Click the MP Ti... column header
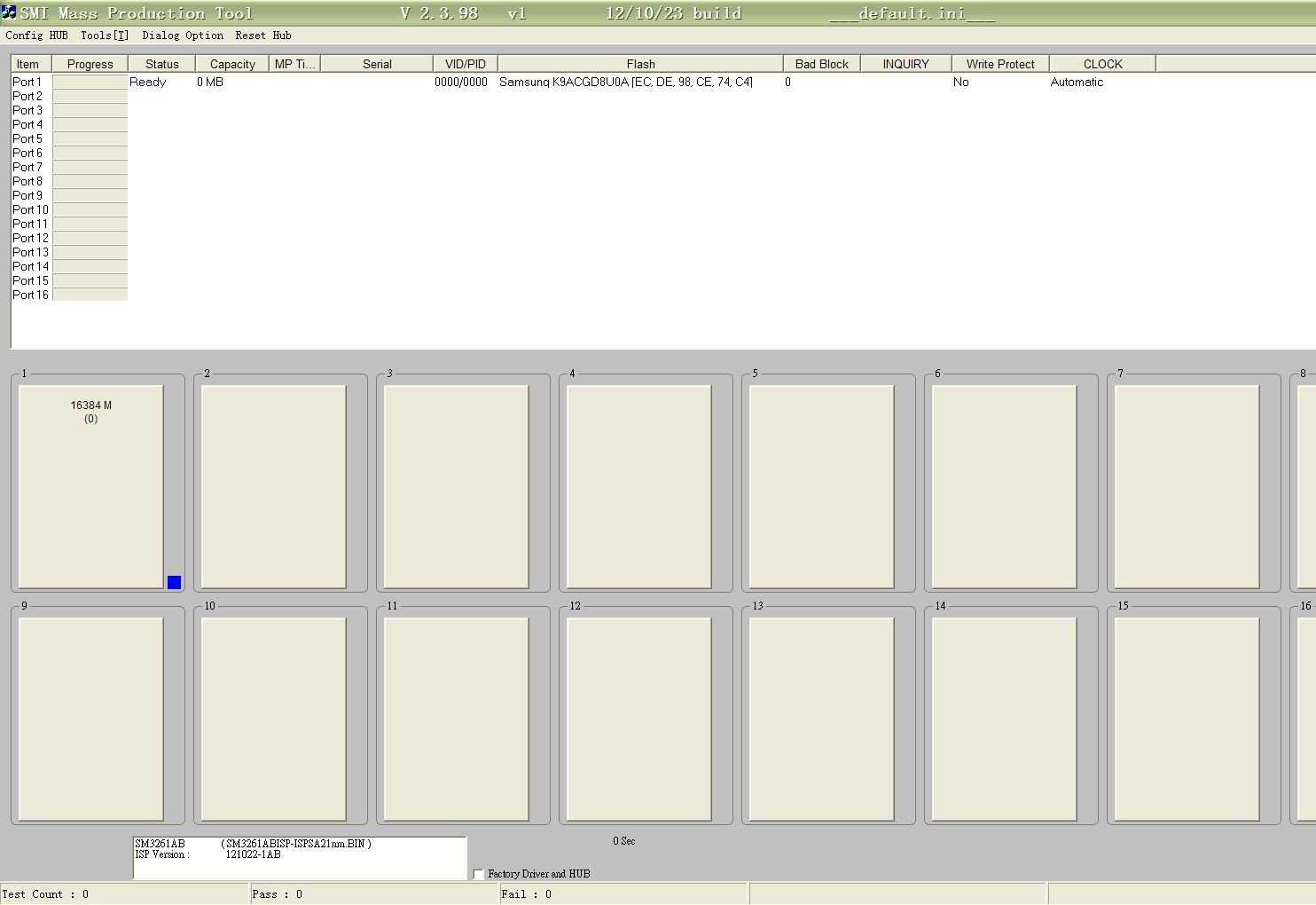 pos(294,64)
